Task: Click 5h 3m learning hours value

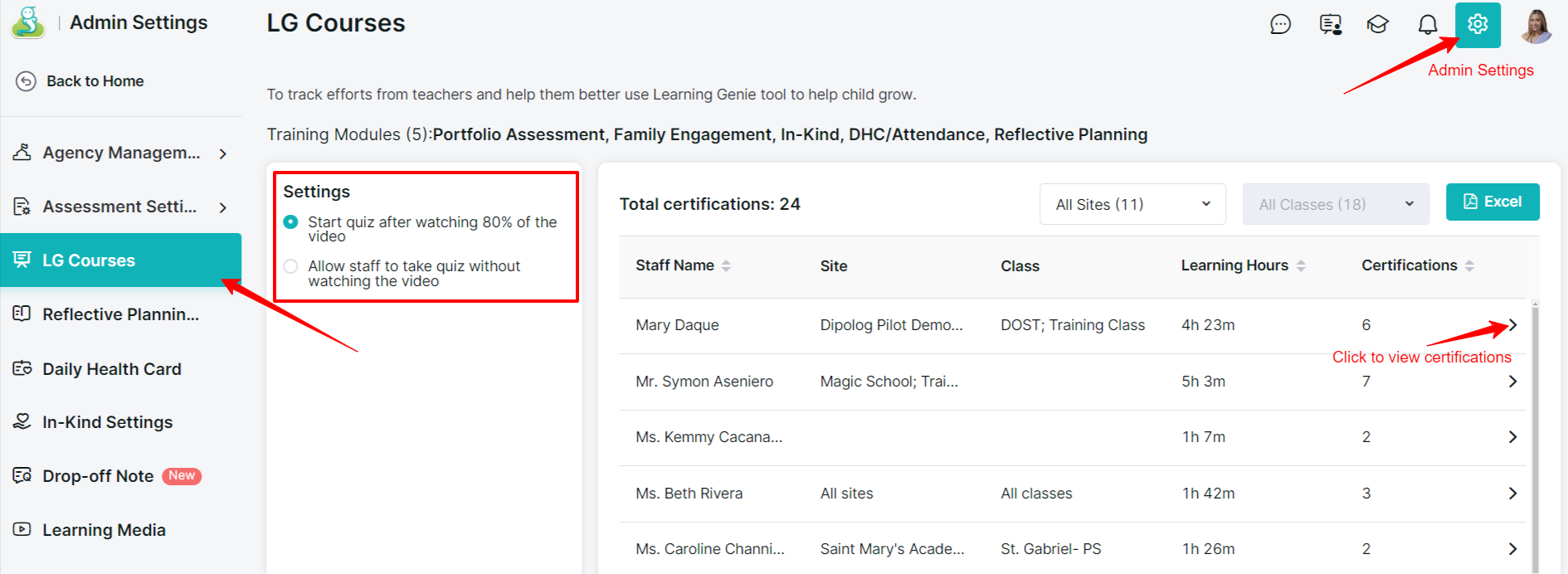Action: click(x=1203, y=382)
